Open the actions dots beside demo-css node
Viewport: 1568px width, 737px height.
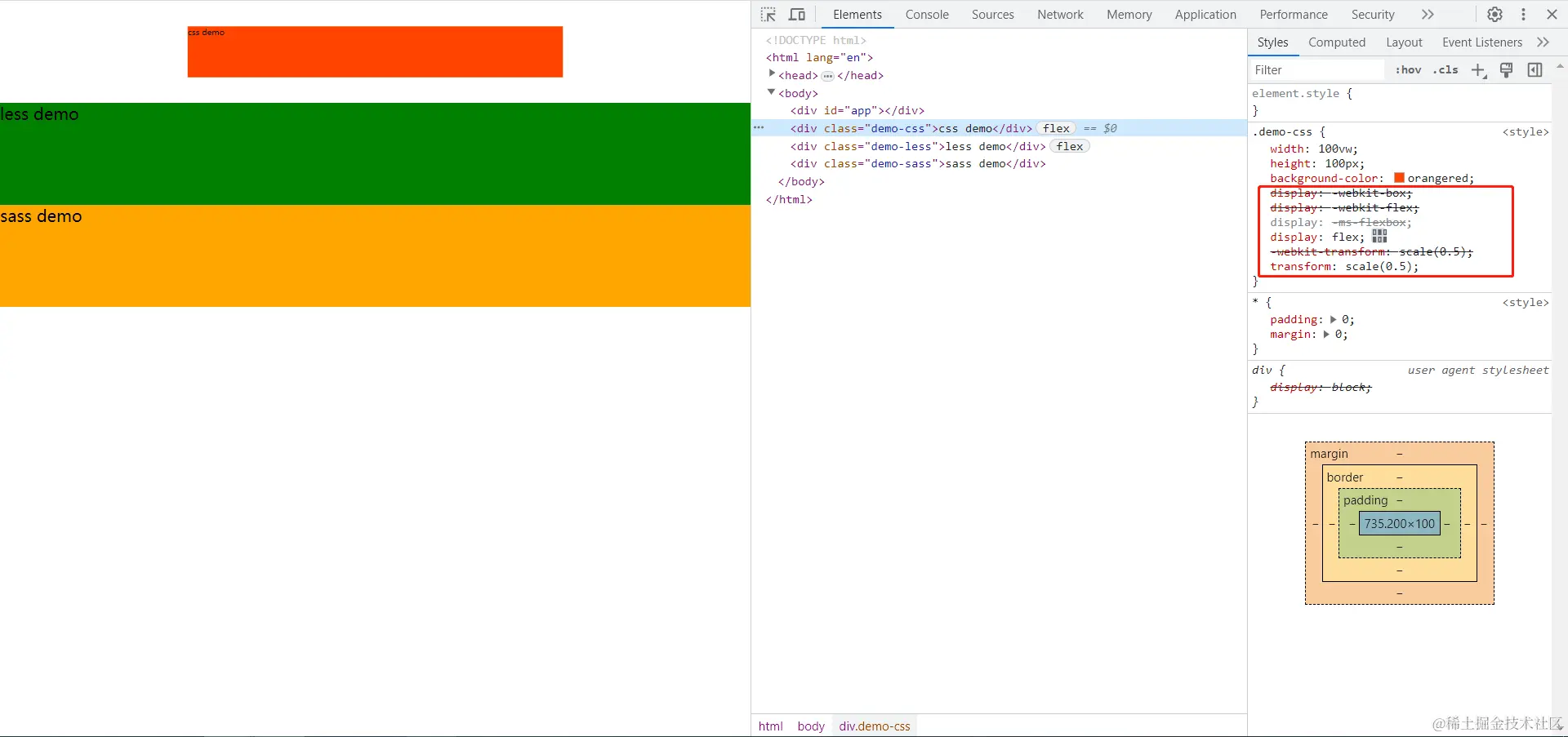759,128
